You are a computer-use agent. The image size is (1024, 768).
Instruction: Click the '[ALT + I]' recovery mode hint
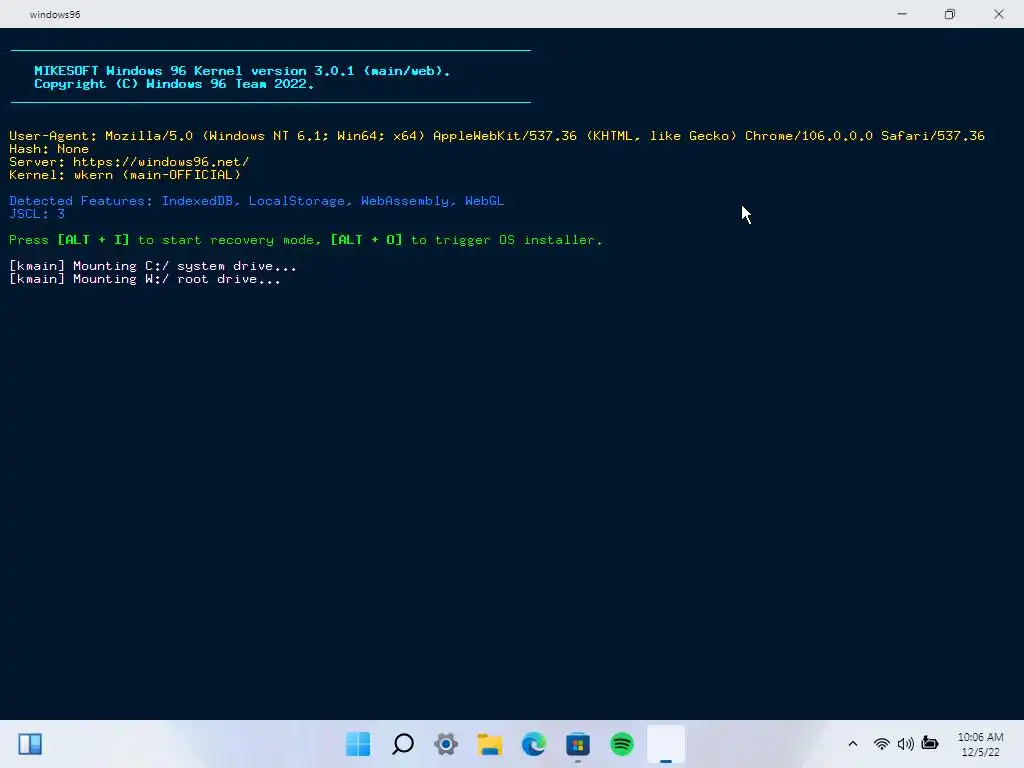[93, 240]
